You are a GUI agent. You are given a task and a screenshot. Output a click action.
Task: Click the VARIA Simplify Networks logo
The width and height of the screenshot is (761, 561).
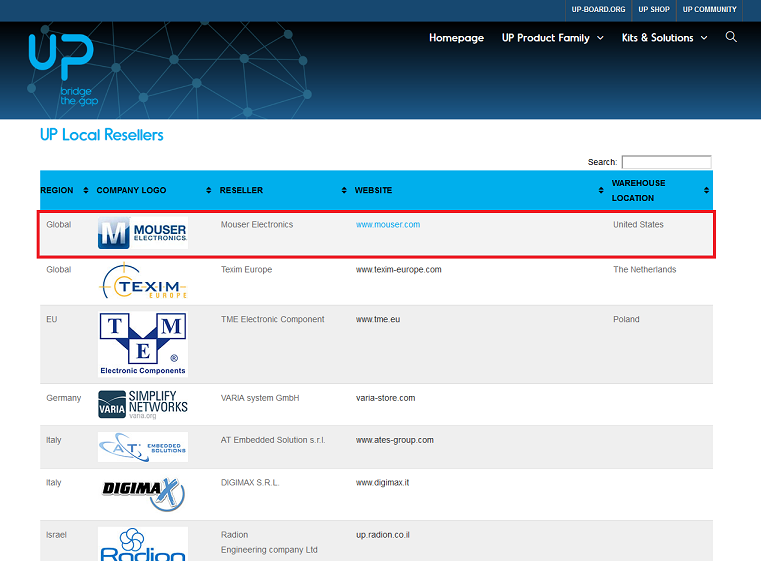(143, 404)
